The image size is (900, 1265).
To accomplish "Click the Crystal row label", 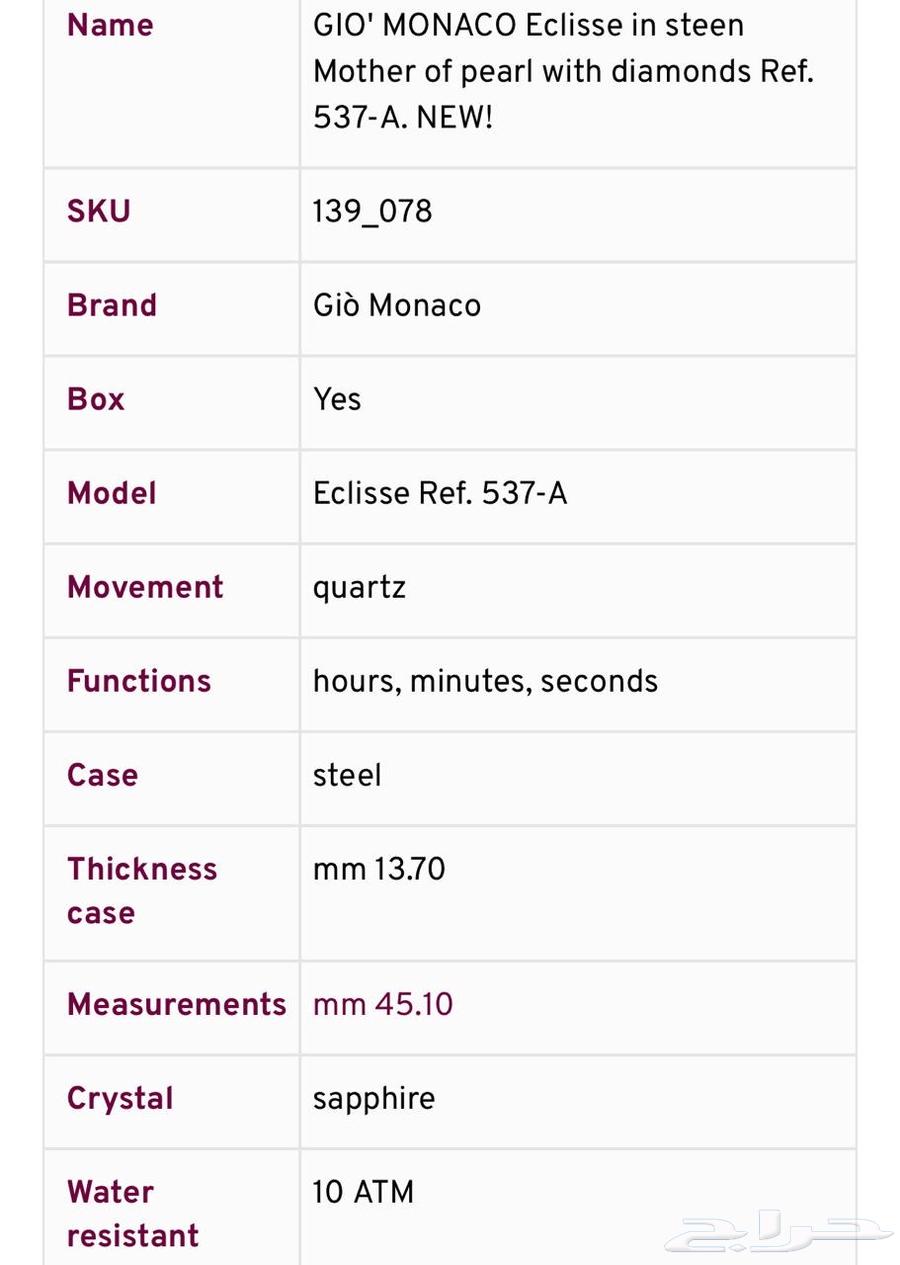I will [x=120, y=1098].
